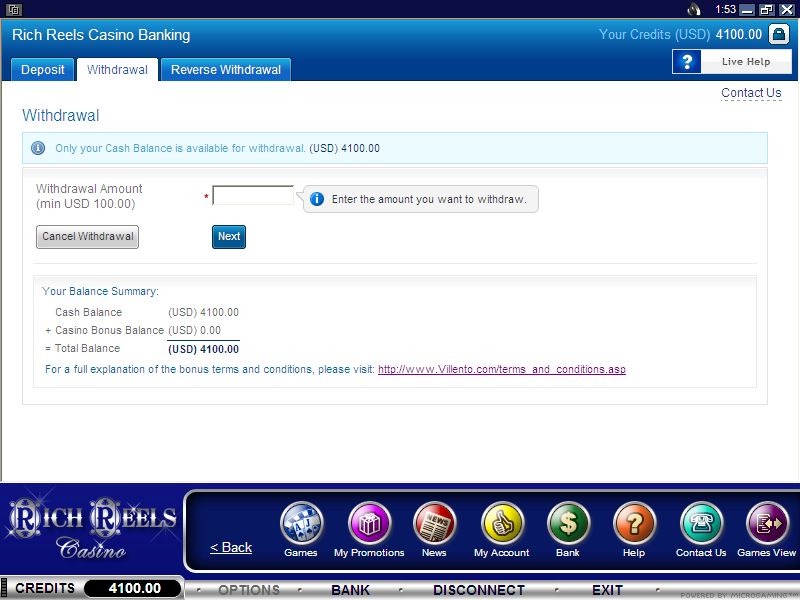Open OPTIONS in the bottom menu bar

[x=249, y=590]
